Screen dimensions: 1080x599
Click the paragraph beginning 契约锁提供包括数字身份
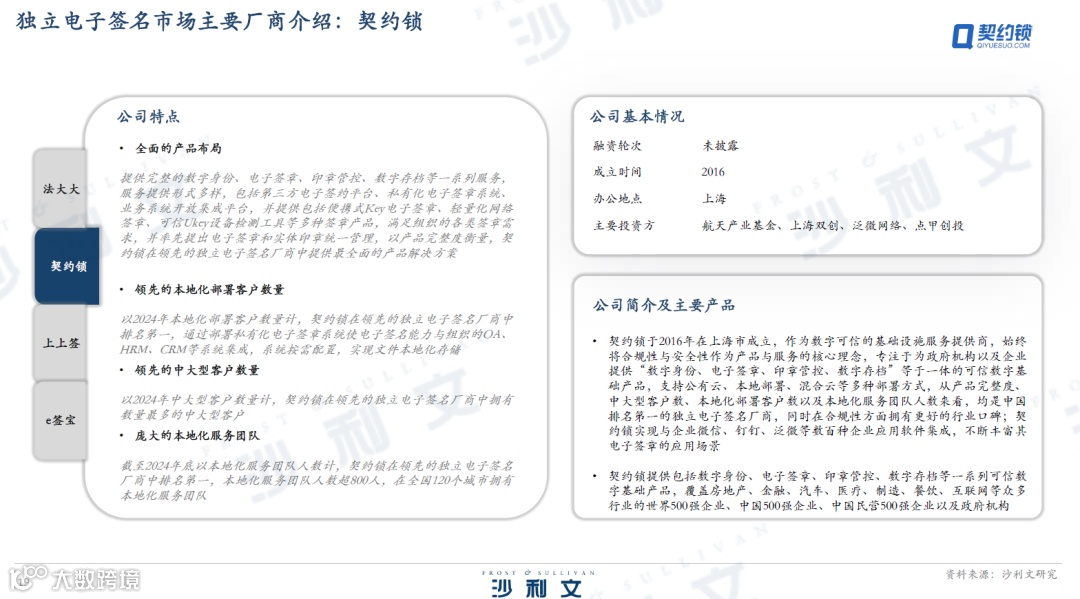[818, 491]
